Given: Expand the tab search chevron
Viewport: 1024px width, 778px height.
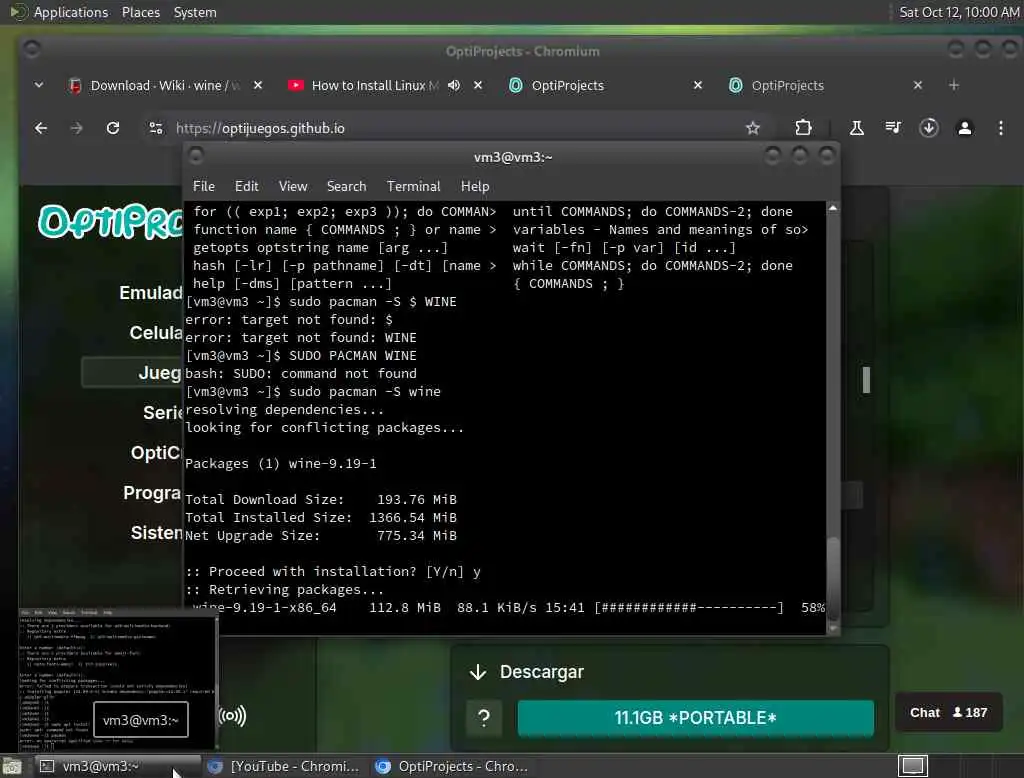Looking at the screenshot, I should pyautogui.click(x=39, y=85).
